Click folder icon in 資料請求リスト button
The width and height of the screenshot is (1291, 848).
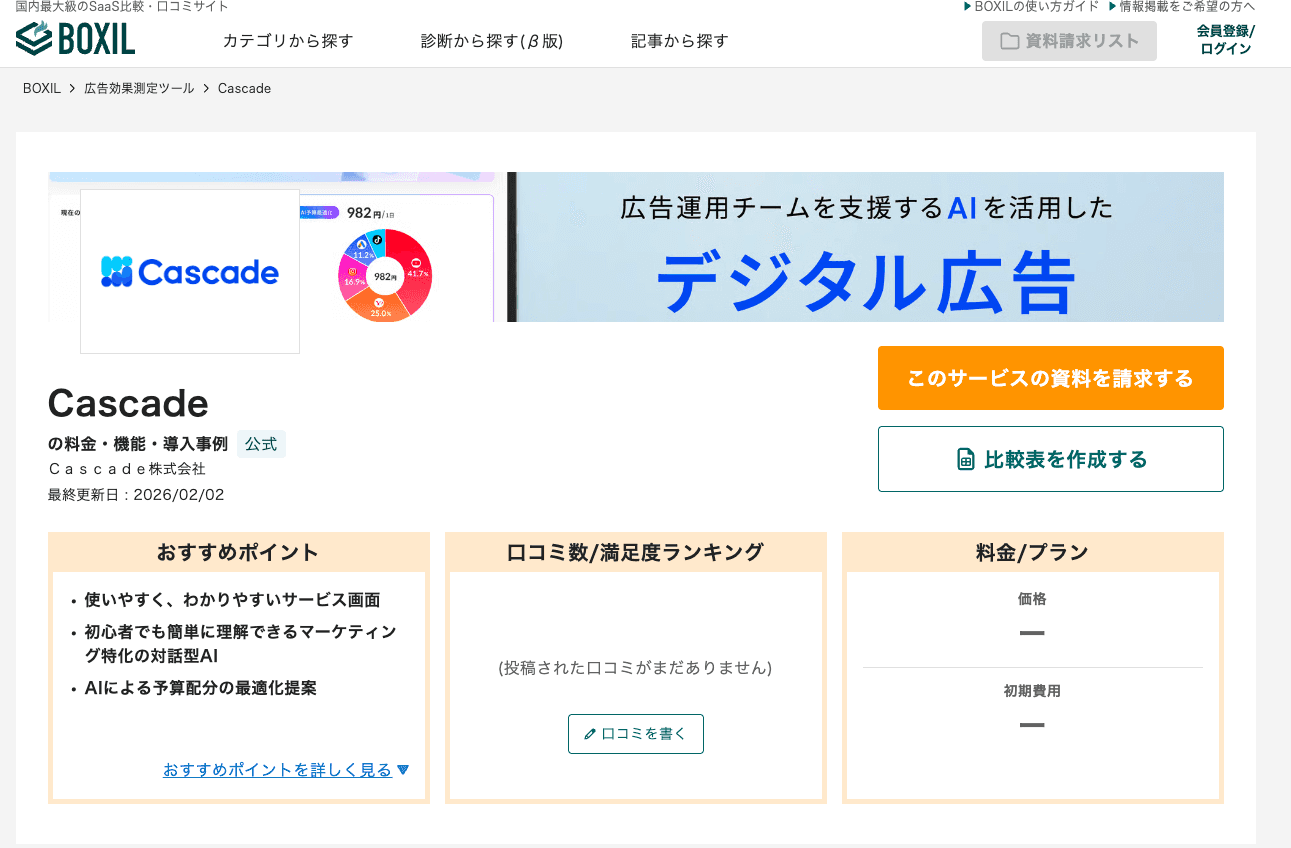point(1010,41)
